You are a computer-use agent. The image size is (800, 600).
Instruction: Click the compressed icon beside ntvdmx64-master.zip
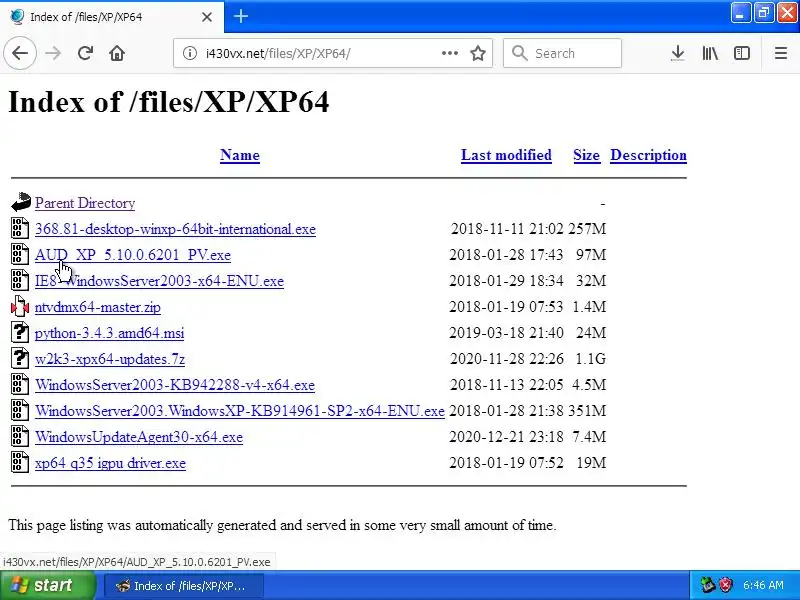[x=20, y=307]
